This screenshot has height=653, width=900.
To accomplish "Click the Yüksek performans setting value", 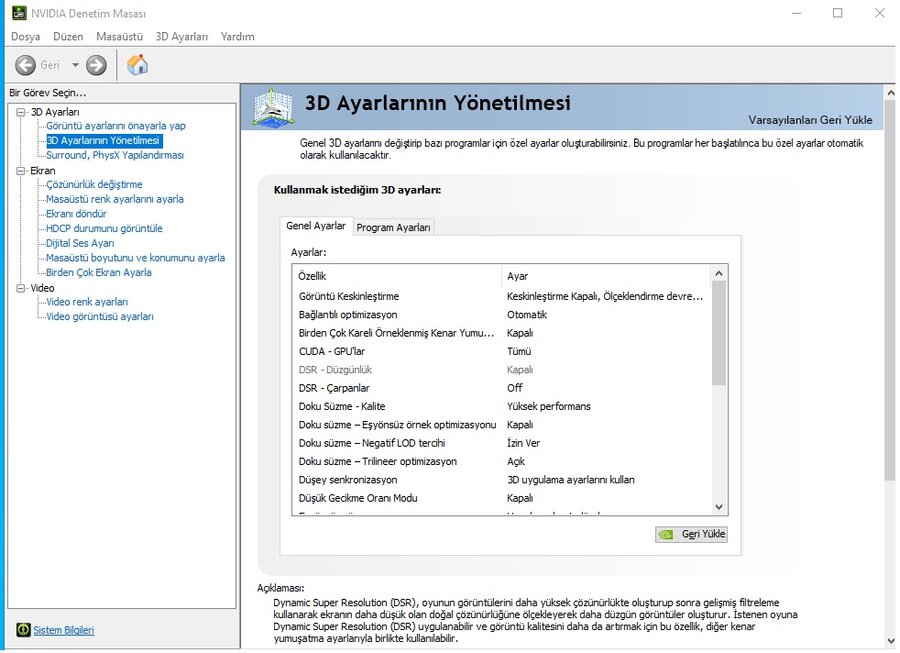I will (x=549, y=407).
